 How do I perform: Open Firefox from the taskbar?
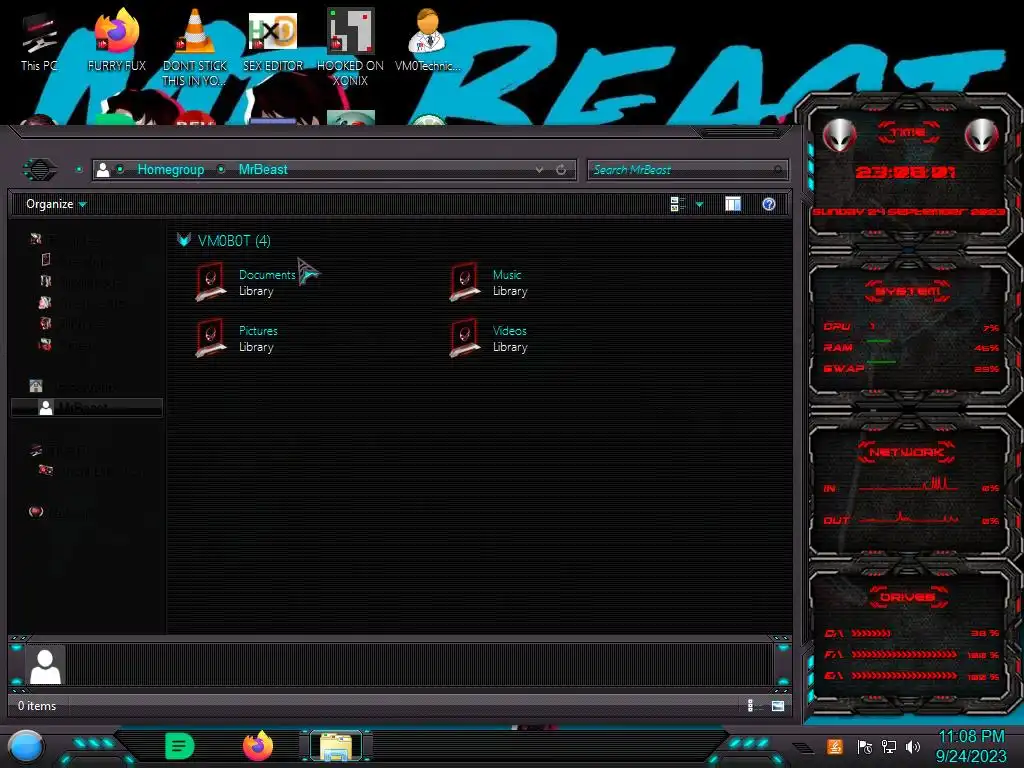point(258,746)
